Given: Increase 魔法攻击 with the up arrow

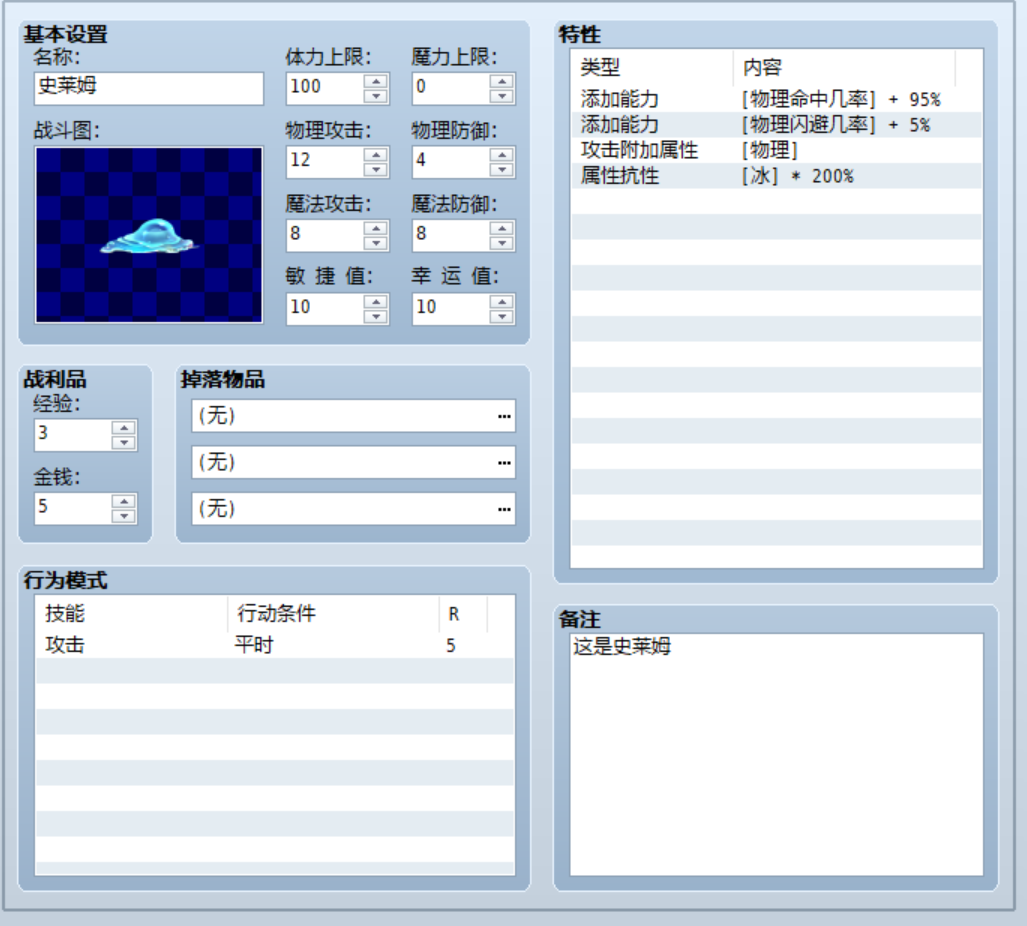Looking at the screenshot, I should click(376, 228).
